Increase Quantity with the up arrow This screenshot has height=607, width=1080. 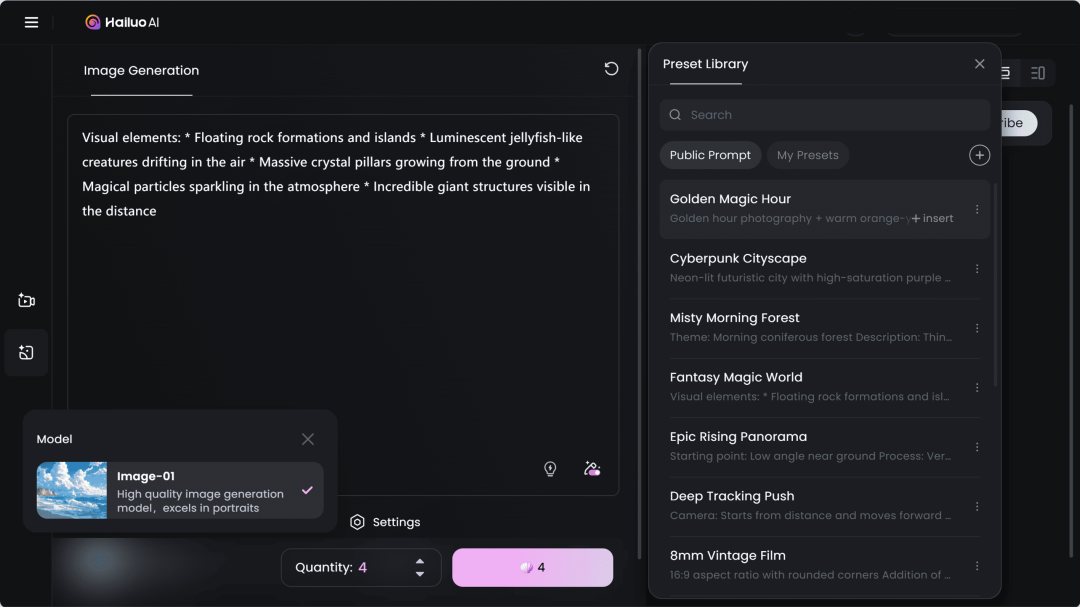[419, 562]
